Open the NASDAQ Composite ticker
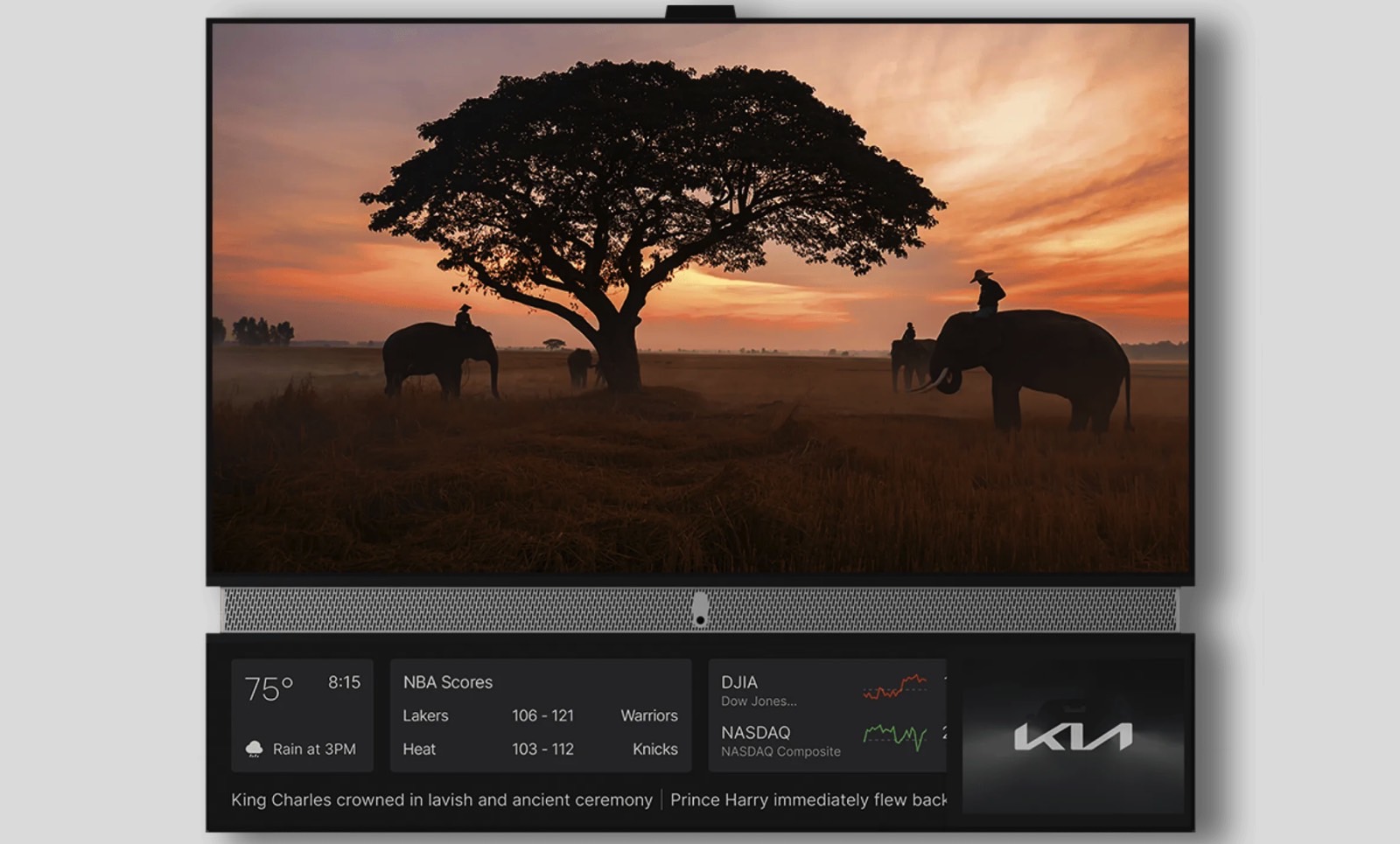Image resolution: width=1400 pixels, height=844 pixels. [780, 740]
